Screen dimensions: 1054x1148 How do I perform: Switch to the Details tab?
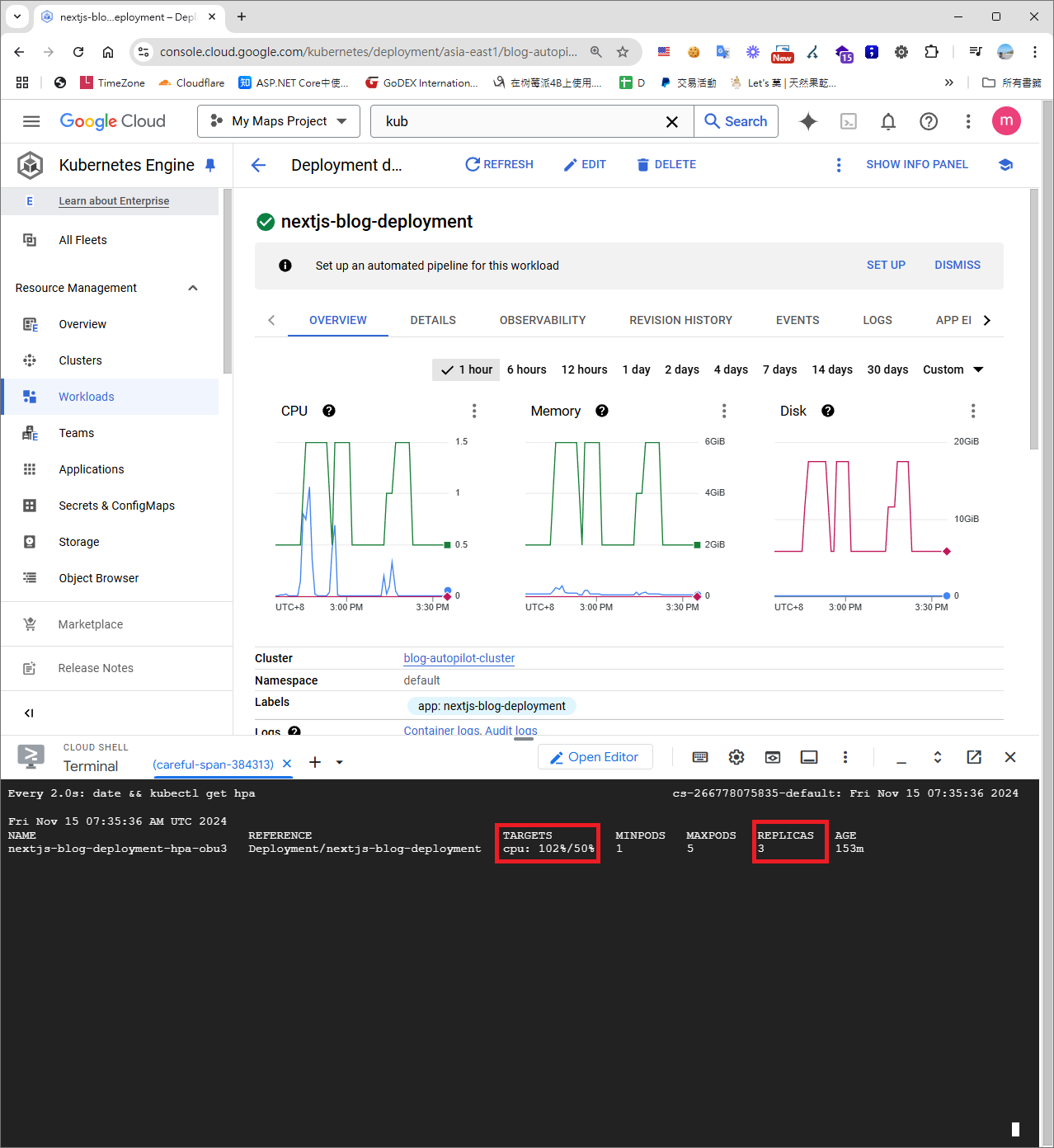433,320
